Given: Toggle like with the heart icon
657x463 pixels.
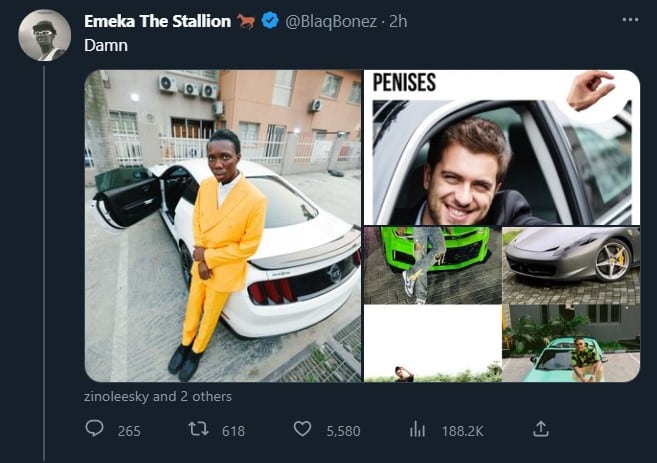Looking at the screenshot, I should 303,429.
